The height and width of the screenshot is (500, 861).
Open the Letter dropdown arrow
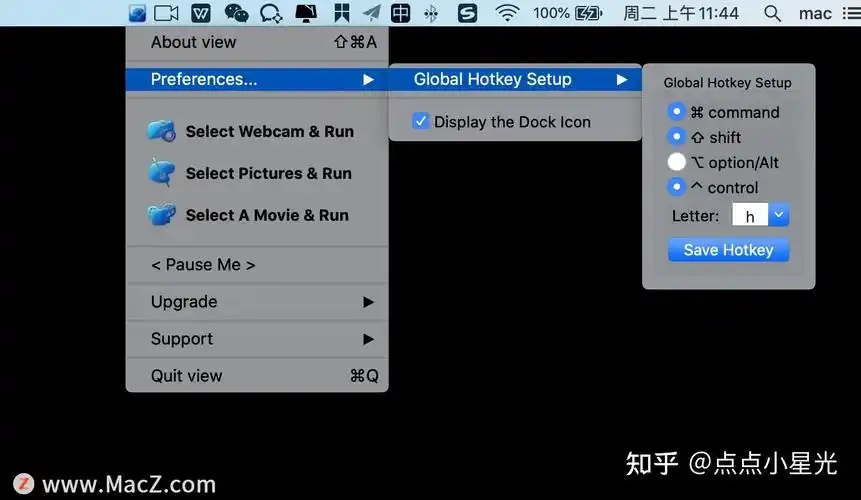(779, 215)
